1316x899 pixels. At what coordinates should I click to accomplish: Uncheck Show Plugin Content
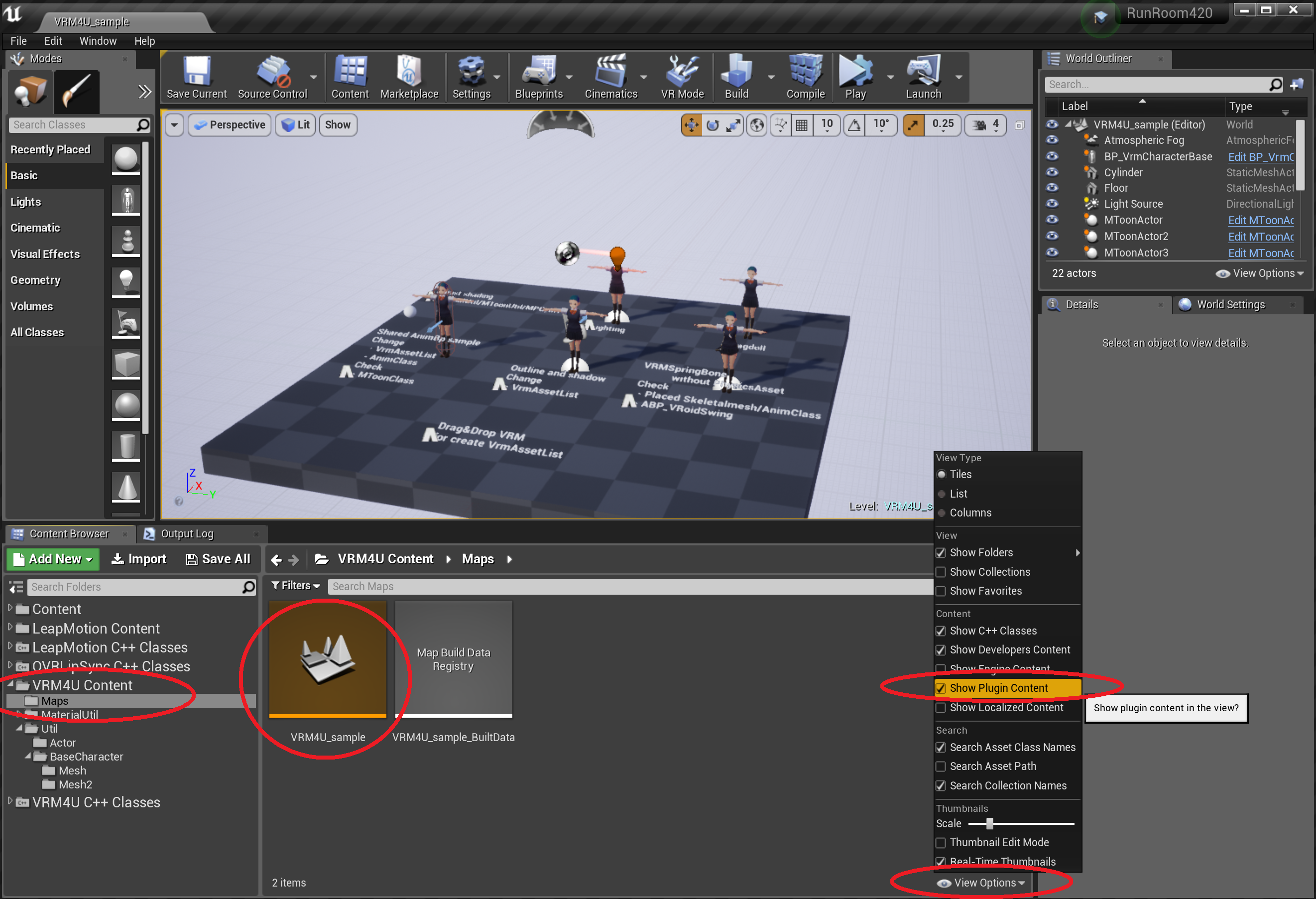coord(941,688)
